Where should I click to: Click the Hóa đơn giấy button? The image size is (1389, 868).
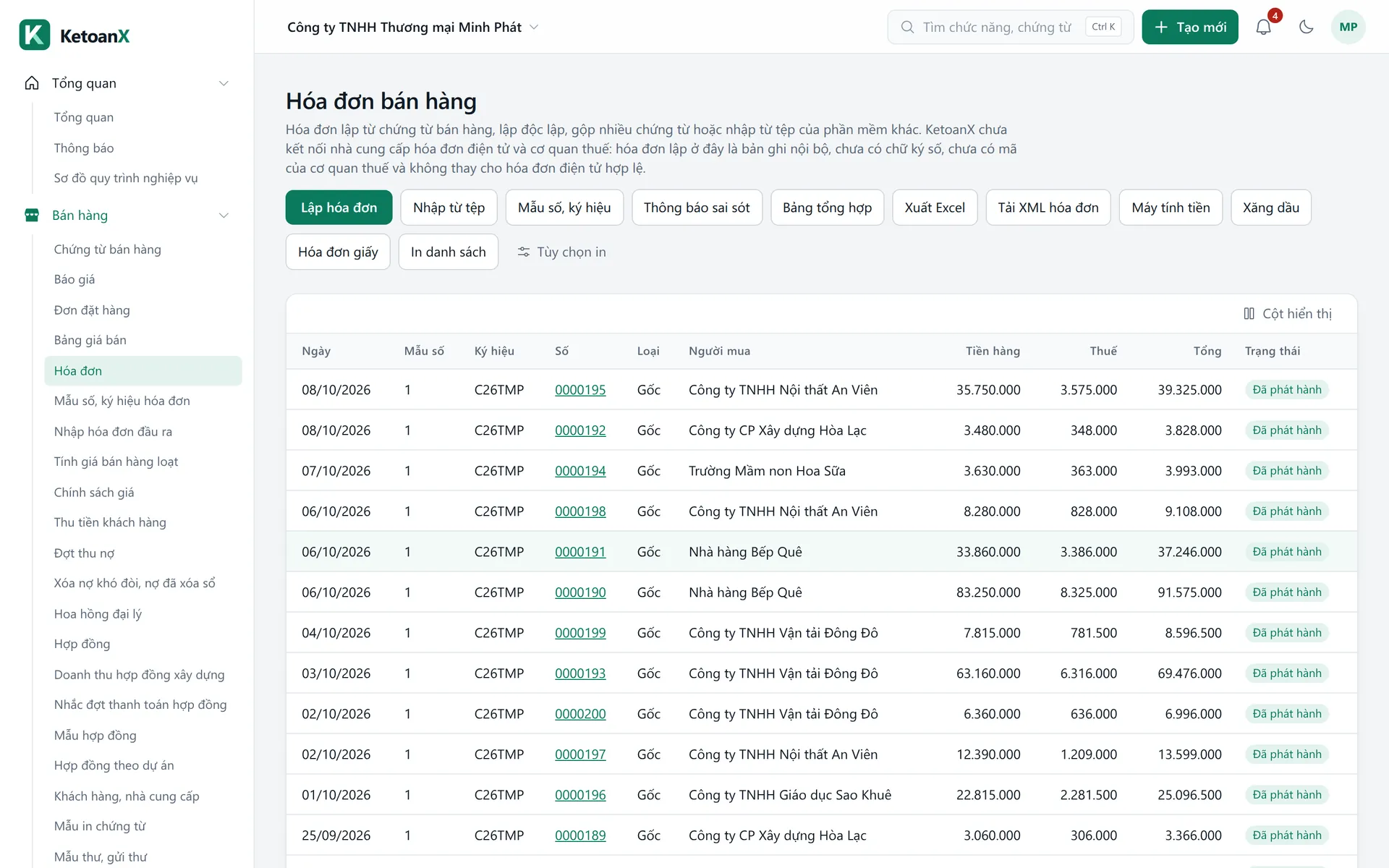[x=338, y=252]
